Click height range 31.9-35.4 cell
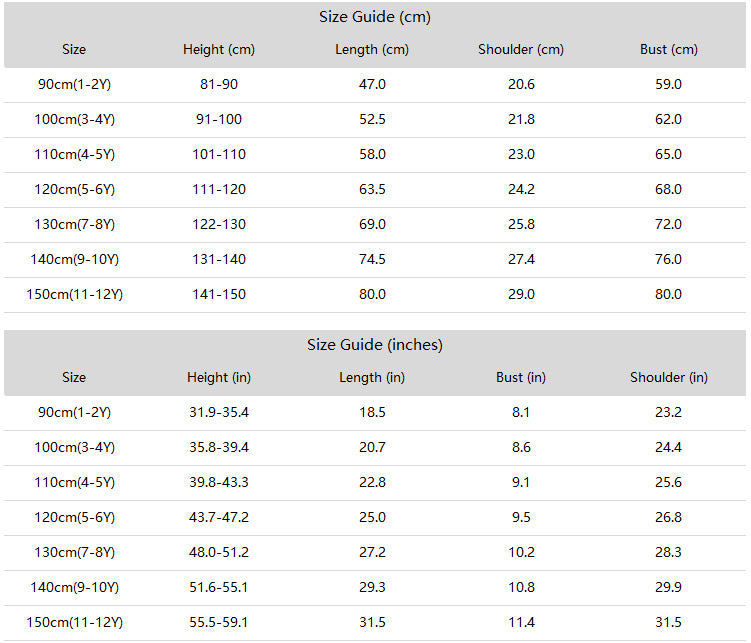Image resolution: width=751 pixels, height=643 pixels. (x=219, y=412)
